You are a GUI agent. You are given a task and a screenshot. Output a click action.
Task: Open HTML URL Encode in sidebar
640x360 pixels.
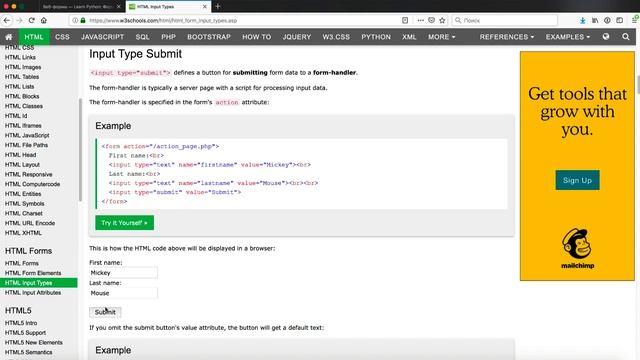click(x=30, y=223)
